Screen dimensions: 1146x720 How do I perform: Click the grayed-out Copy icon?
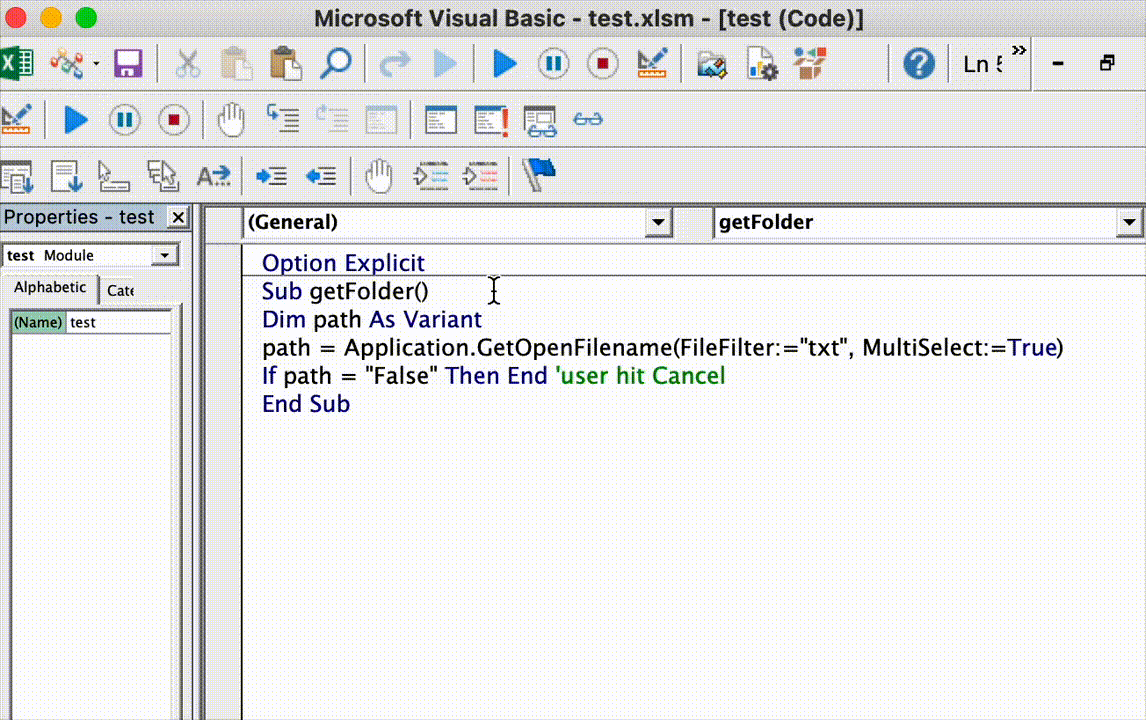tap(236, 64)
